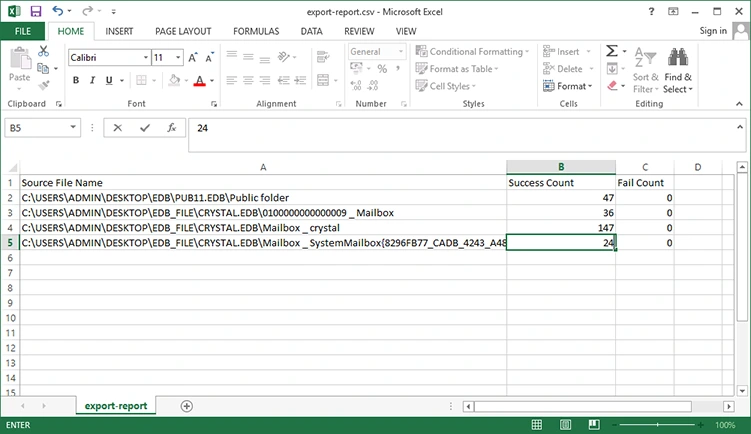
Task: Decrease font size with smaller A icon
Action: pos(209,57)
